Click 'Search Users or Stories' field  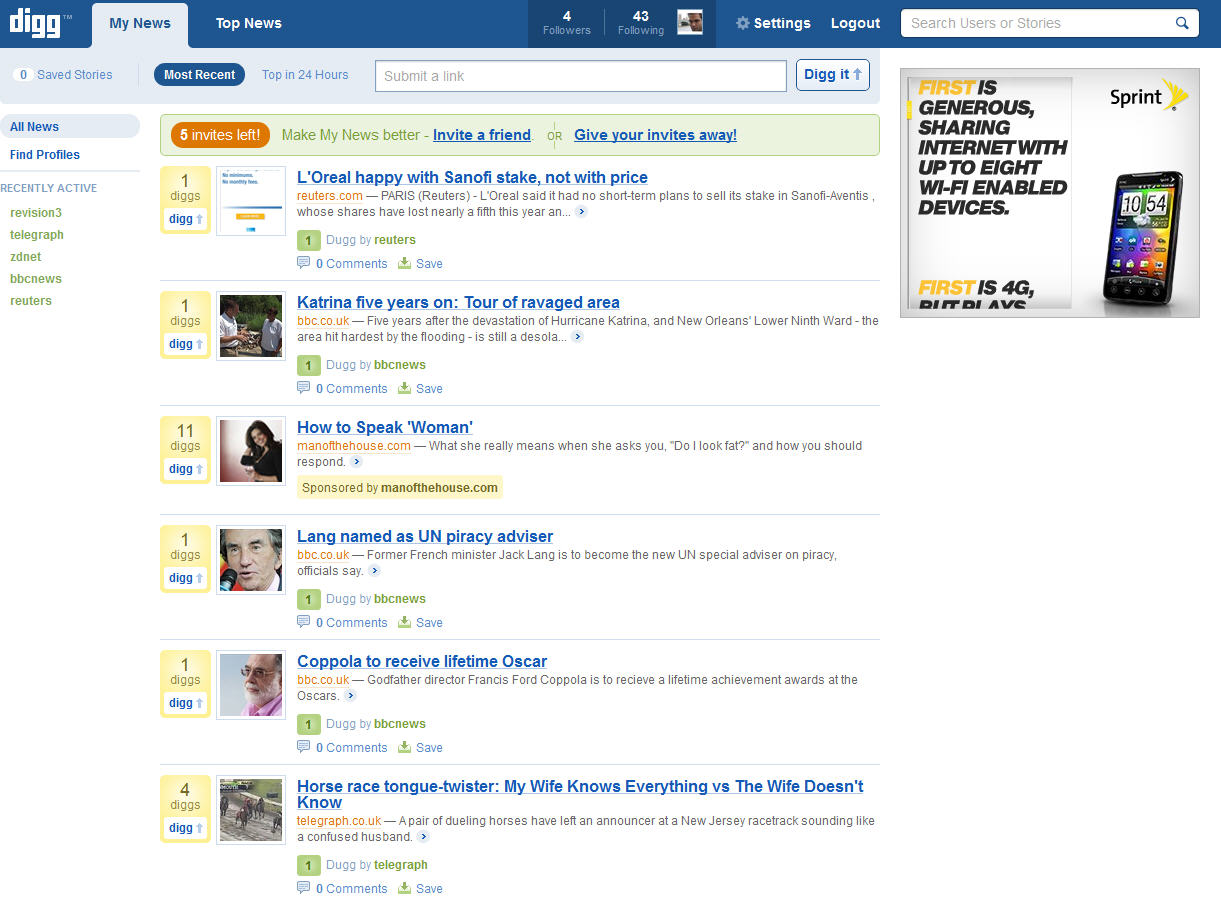pyautogui.click(x=1036, y=23)
